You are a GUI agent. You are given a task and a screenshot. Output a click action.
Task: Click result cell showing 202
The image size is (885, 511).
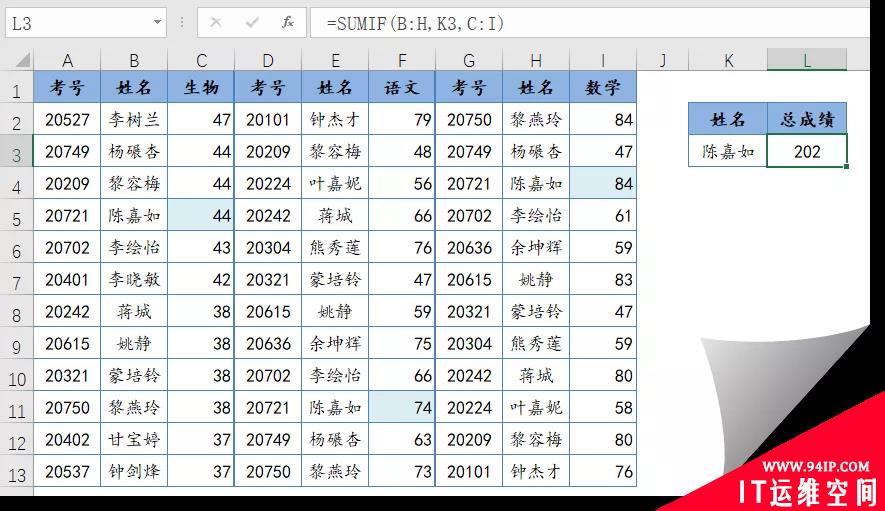(x=807, y=151)
